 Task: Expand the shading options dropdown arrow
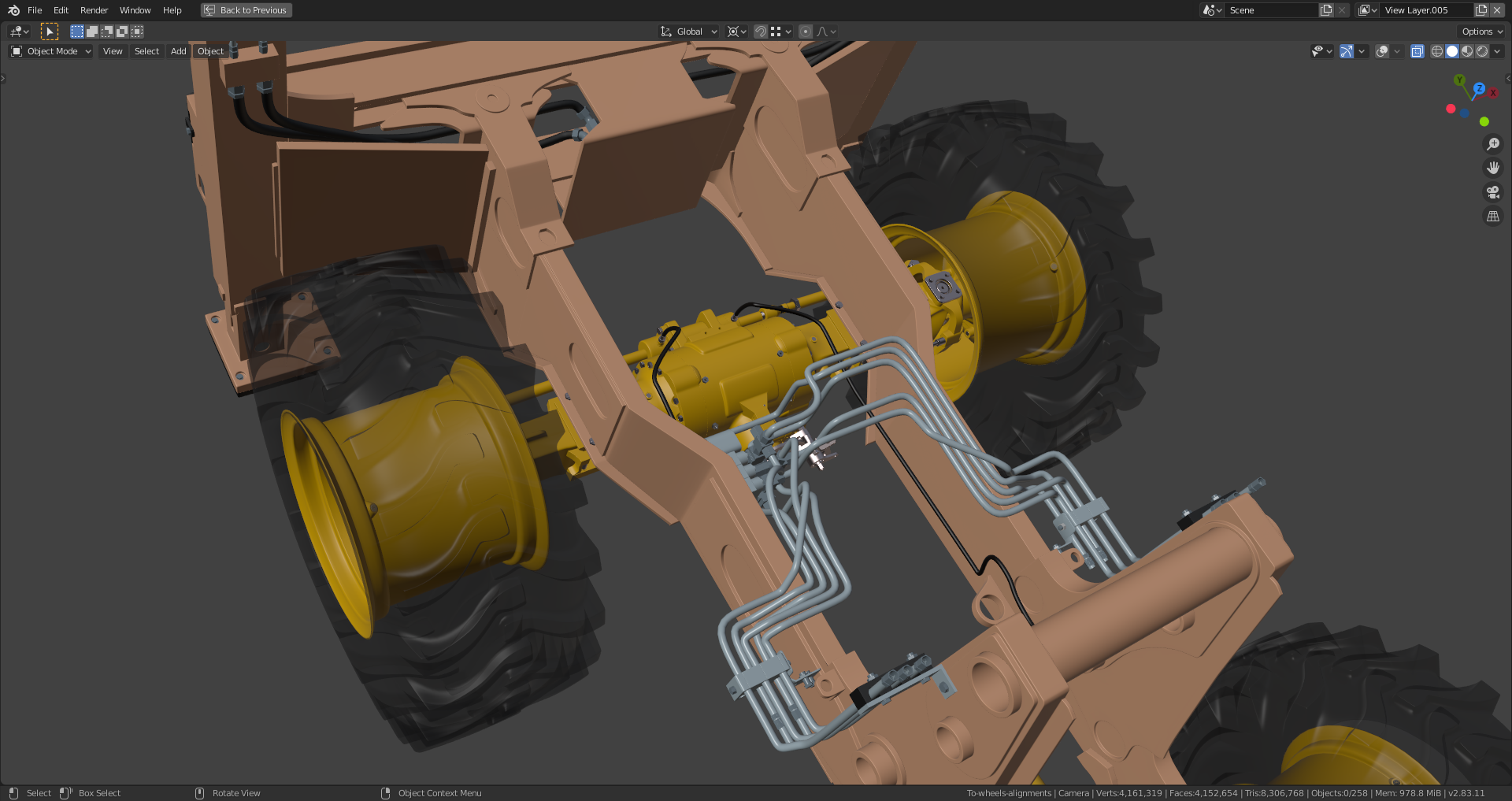click(1497, 51)
